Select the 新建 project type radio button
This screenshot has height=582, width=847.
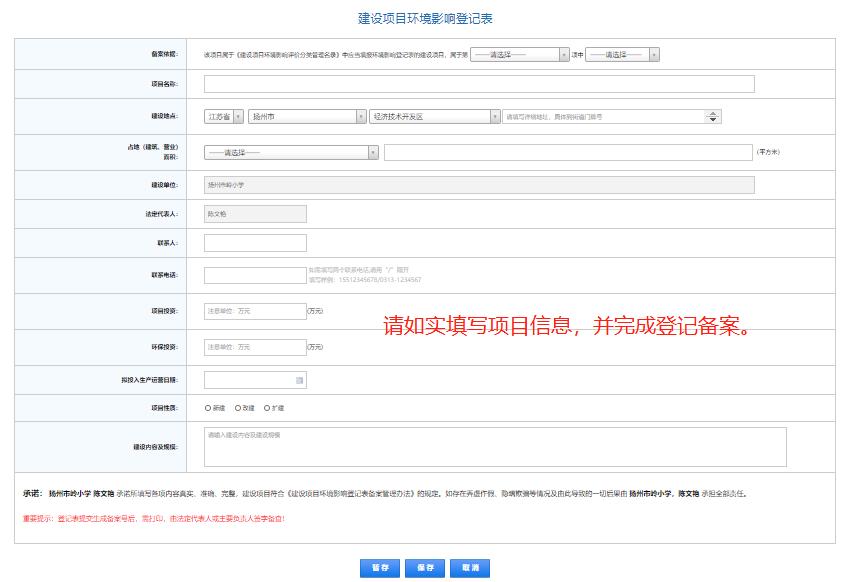(208, 407)
